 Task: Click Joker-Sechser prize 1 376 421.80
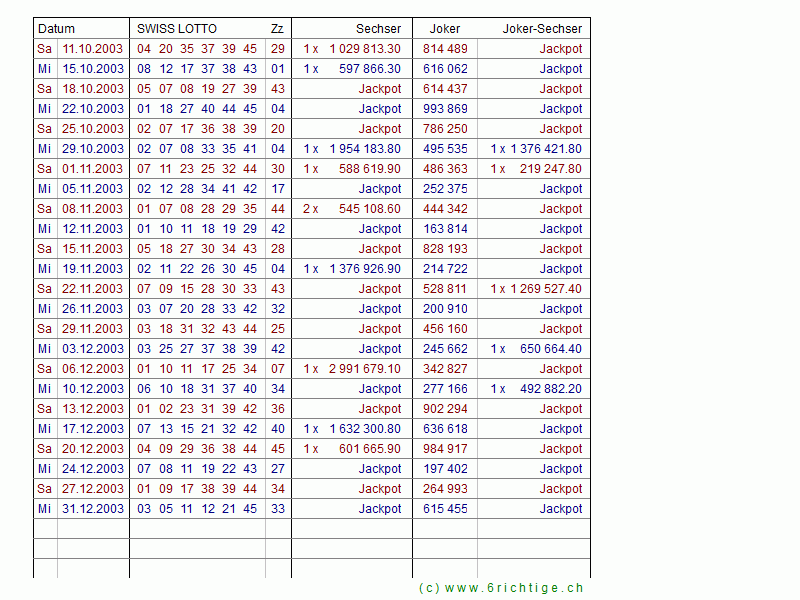[x=545, y=149]
